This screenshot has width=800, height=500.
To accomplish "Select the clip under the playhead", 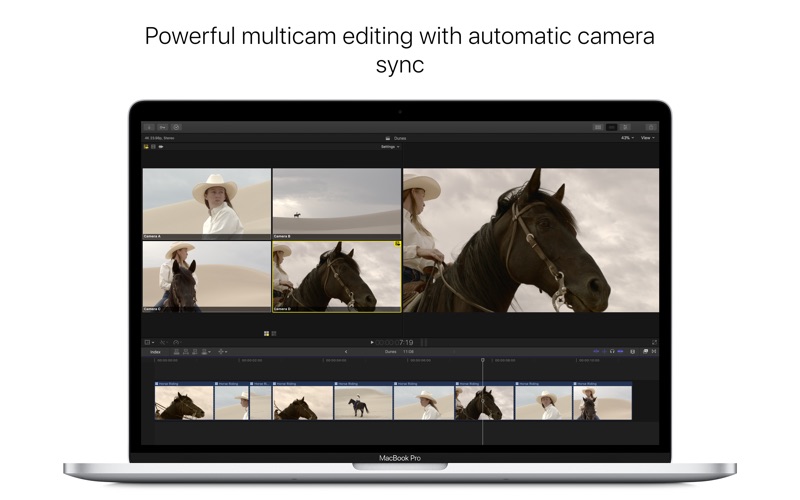I will point(484,401).
